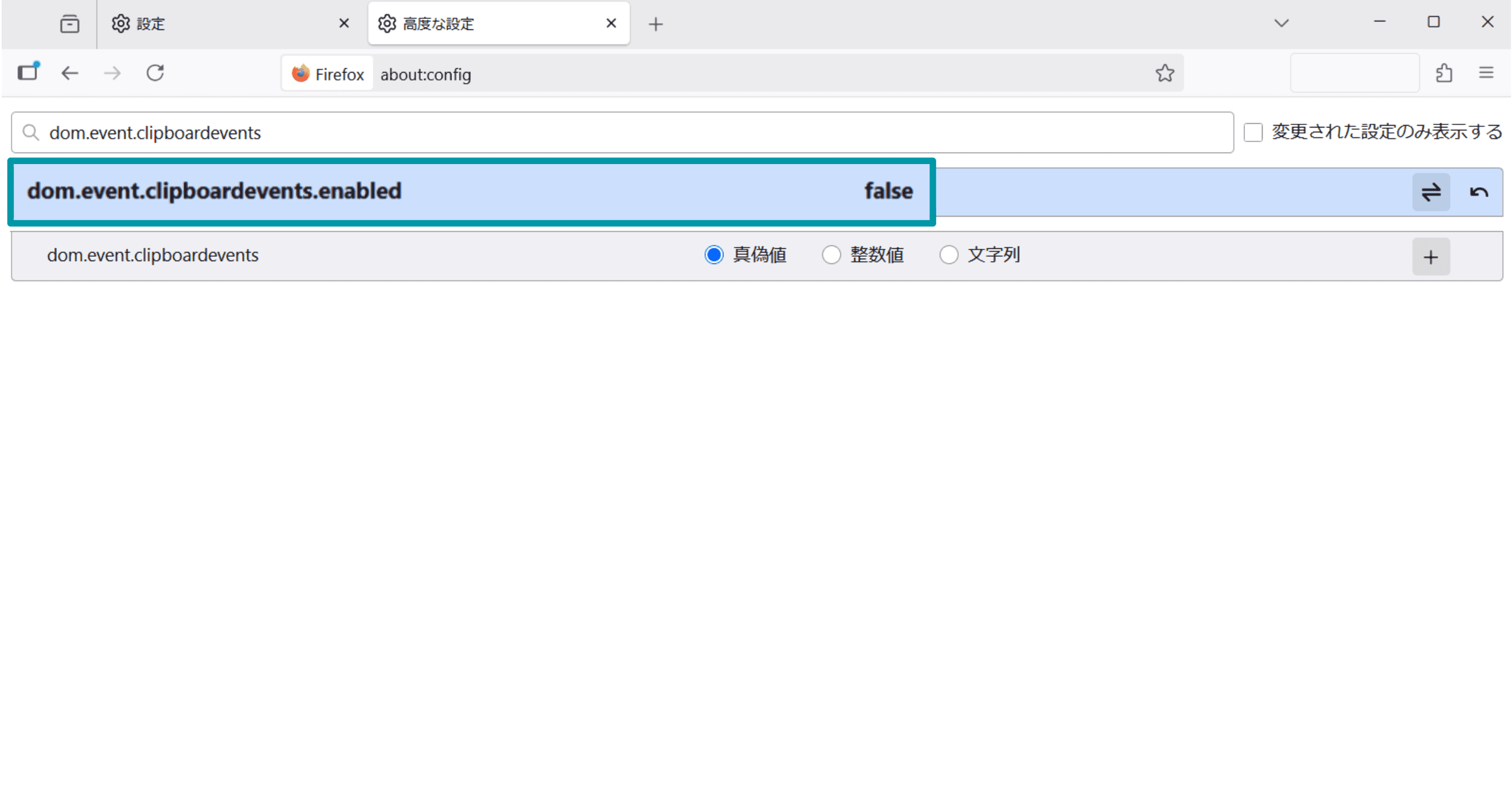
Task: Open the list of all tabs
Action: [1281, 23]
